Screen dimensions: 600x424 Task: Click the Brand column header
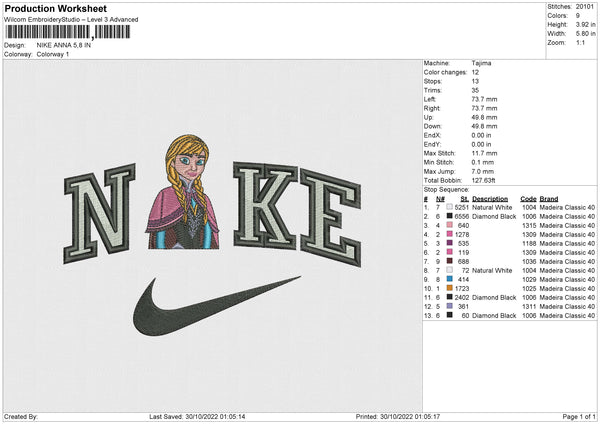(x=549, y=199)
